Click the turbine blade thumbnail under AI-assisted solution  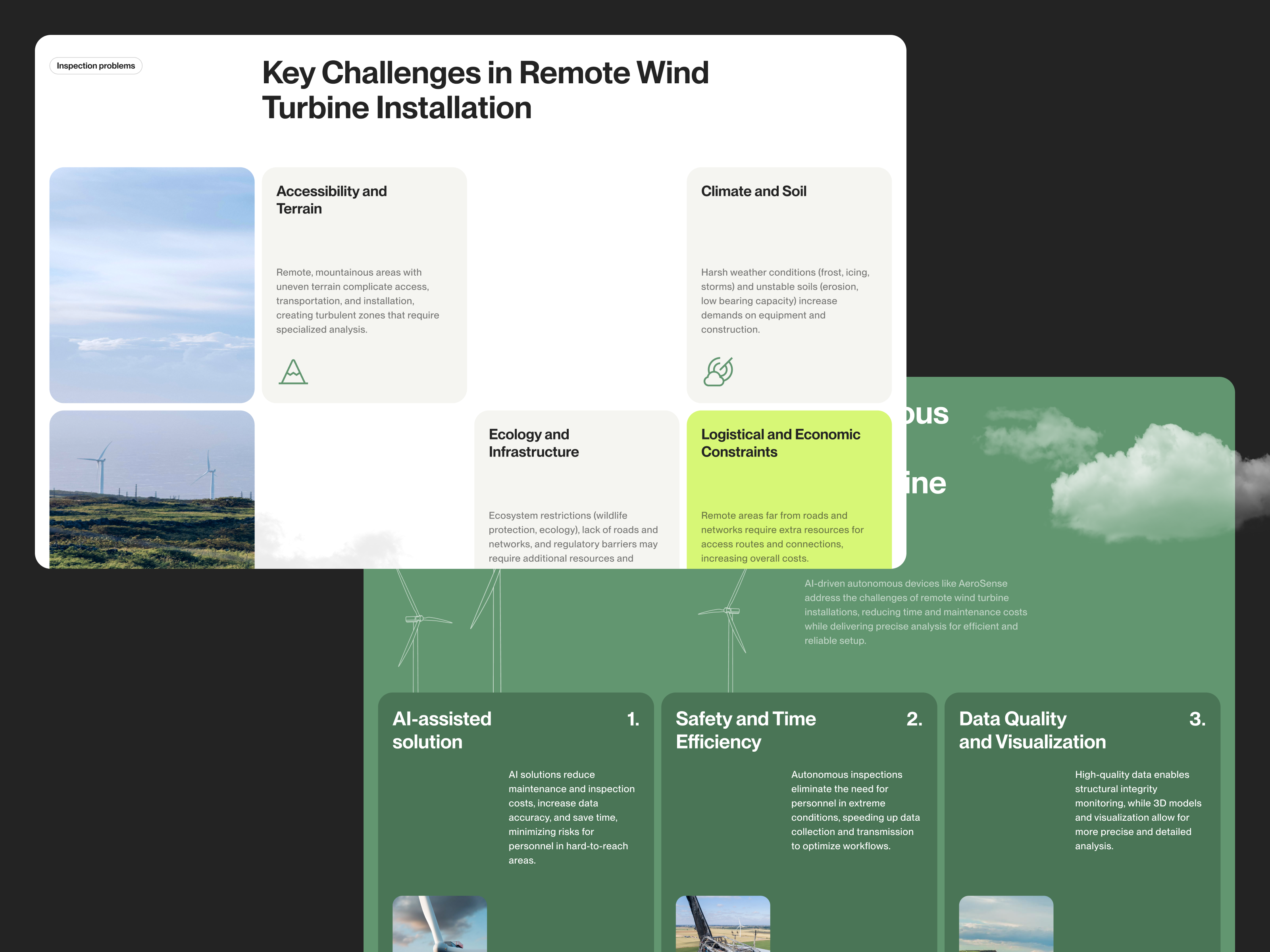[x=439, y=927]
